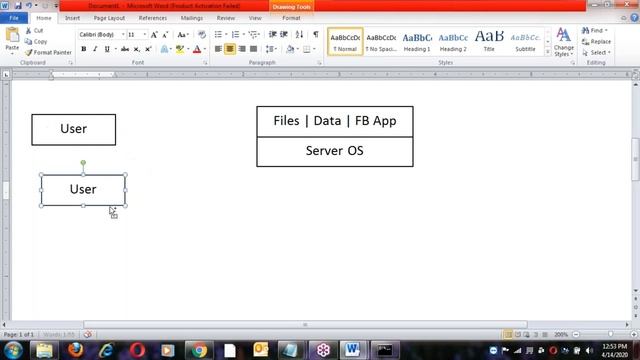The width and height of the screenshot is (640, 360).
Task: Toggle Center alignment
Action: [x=230, y=49]
